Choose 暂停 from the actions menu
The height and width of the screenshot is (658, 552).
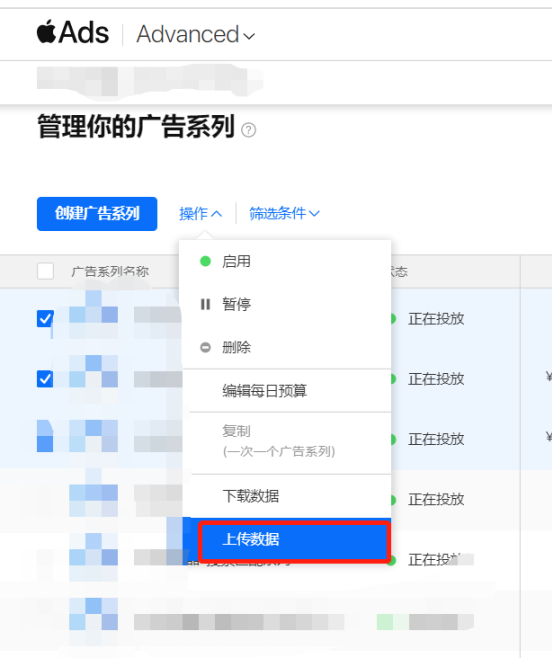pyautogui.click(x=287, y=304)
